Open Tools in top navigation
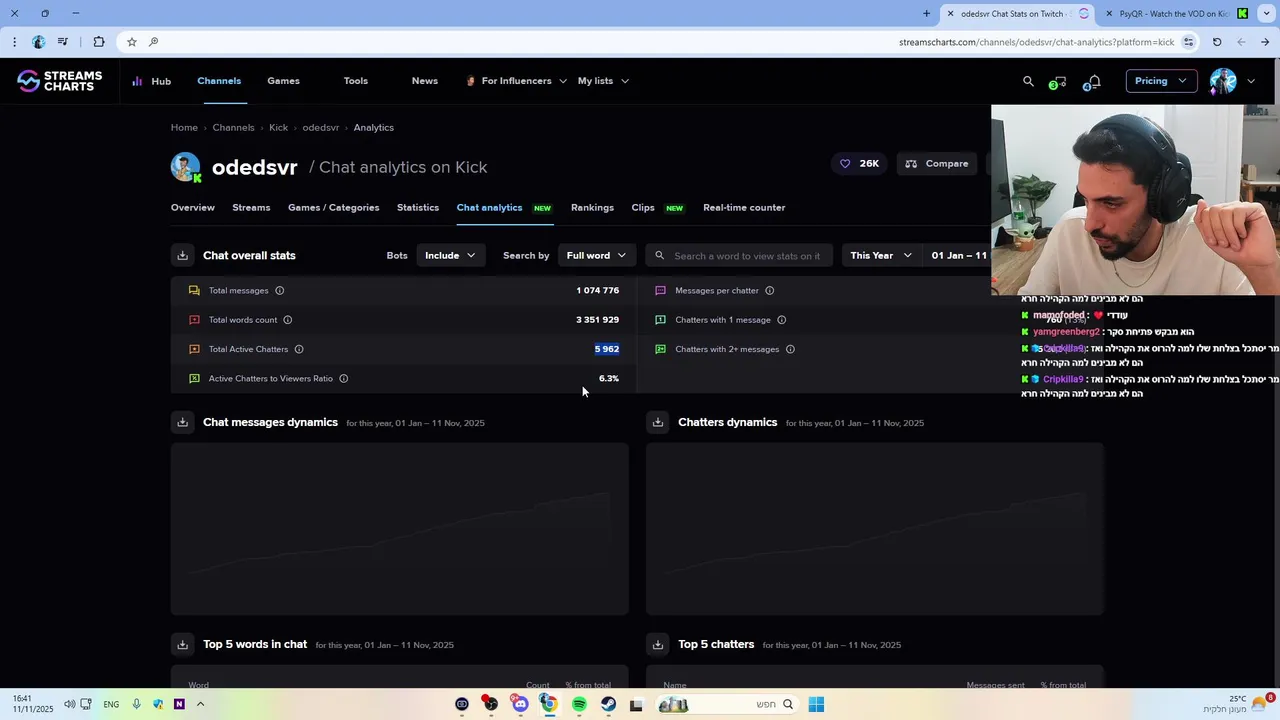 356,81
